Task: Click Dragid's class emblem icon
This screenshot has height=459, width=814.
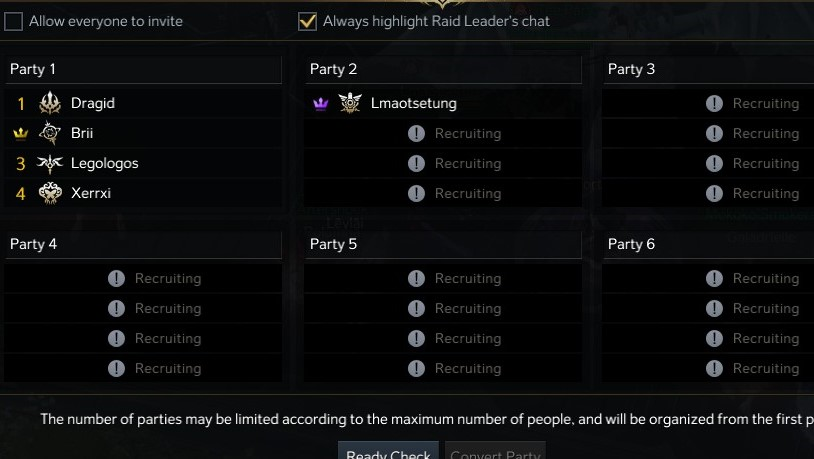Action: (50, 103)
